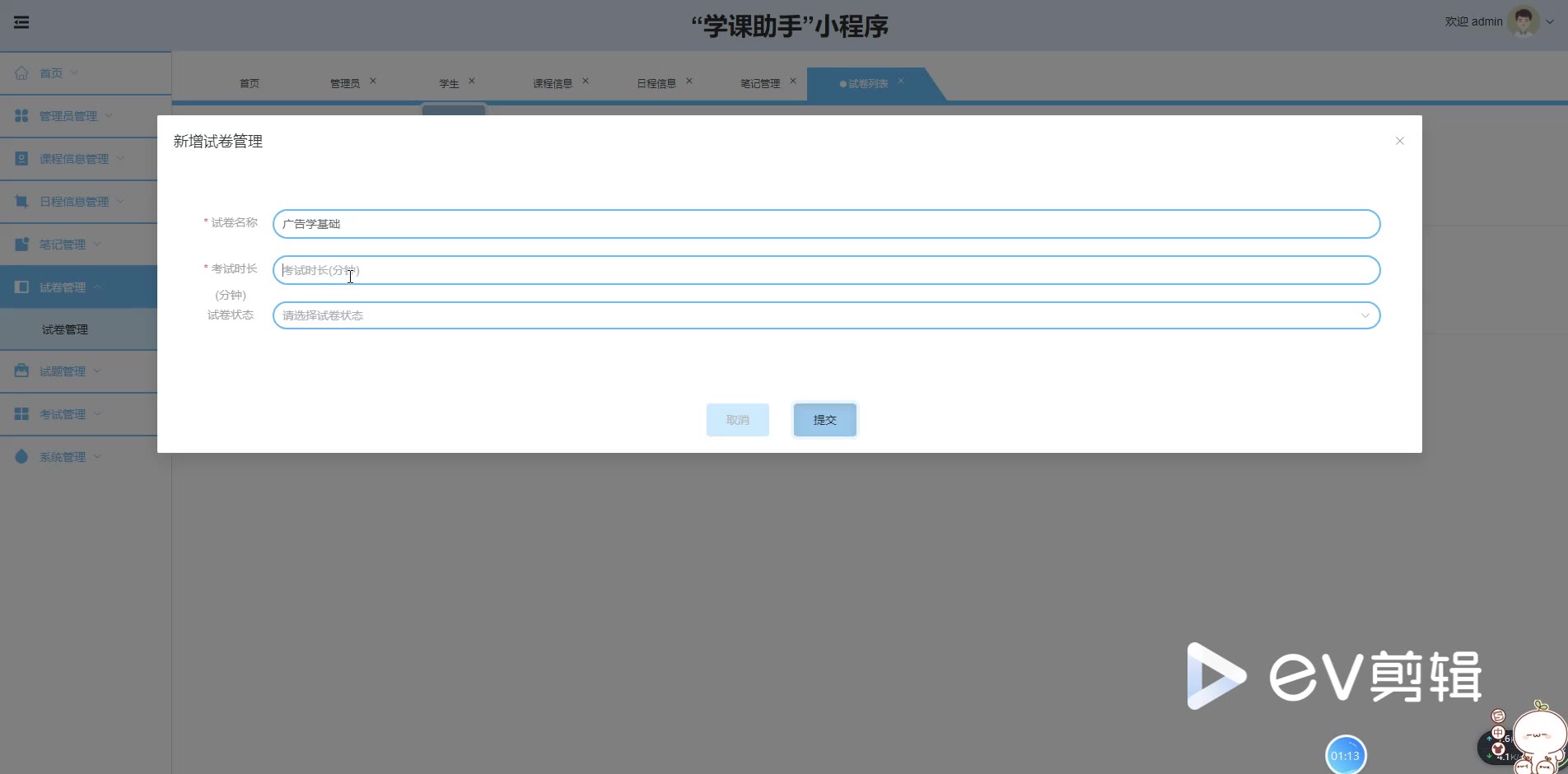1568x774 pixels.
Task: Click the home icon beside 首页 in sidebar
Action: (x=21, y=72)
